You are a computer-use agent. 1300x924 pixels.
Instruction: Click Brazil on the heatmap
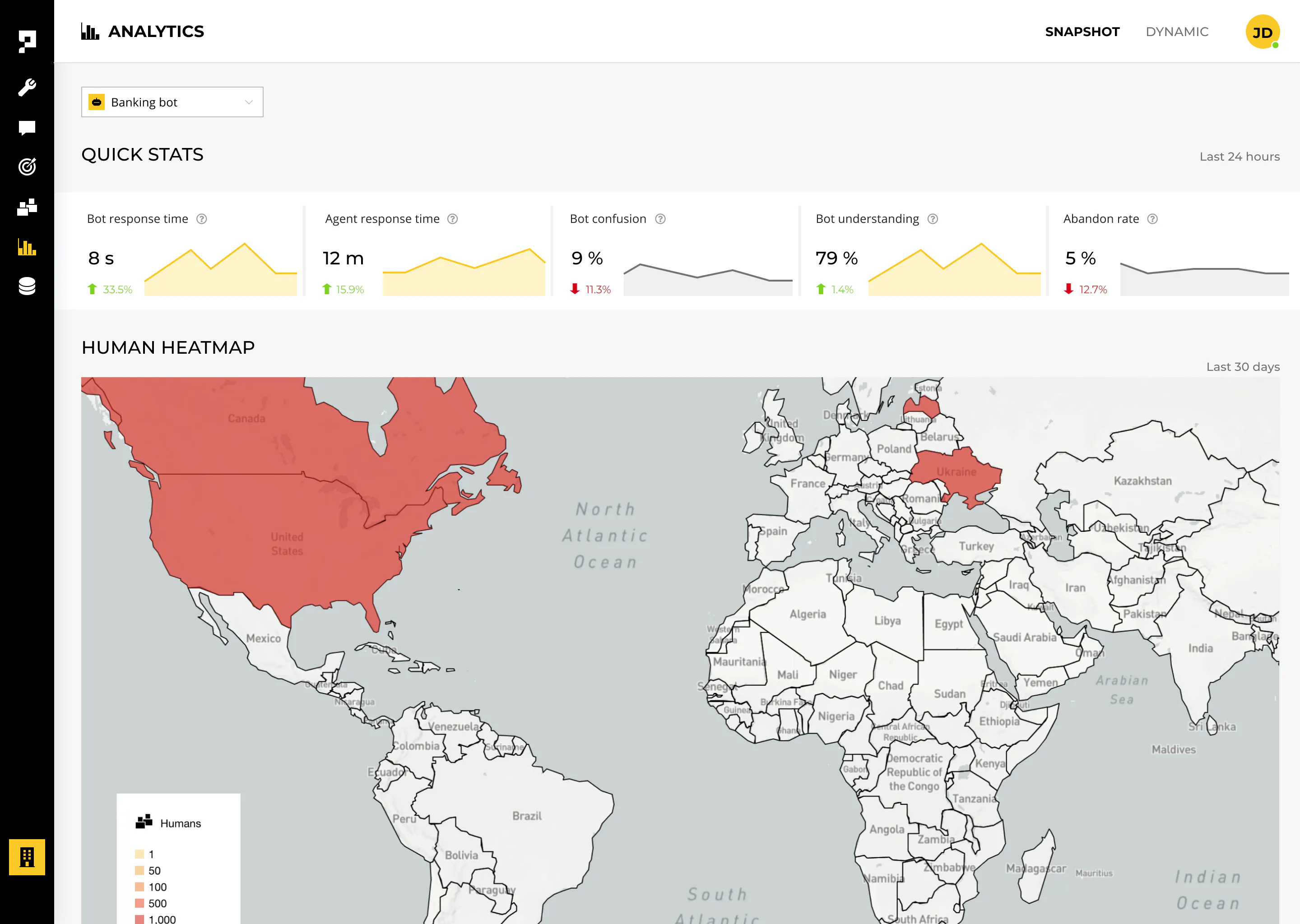(x=526, y=816)
